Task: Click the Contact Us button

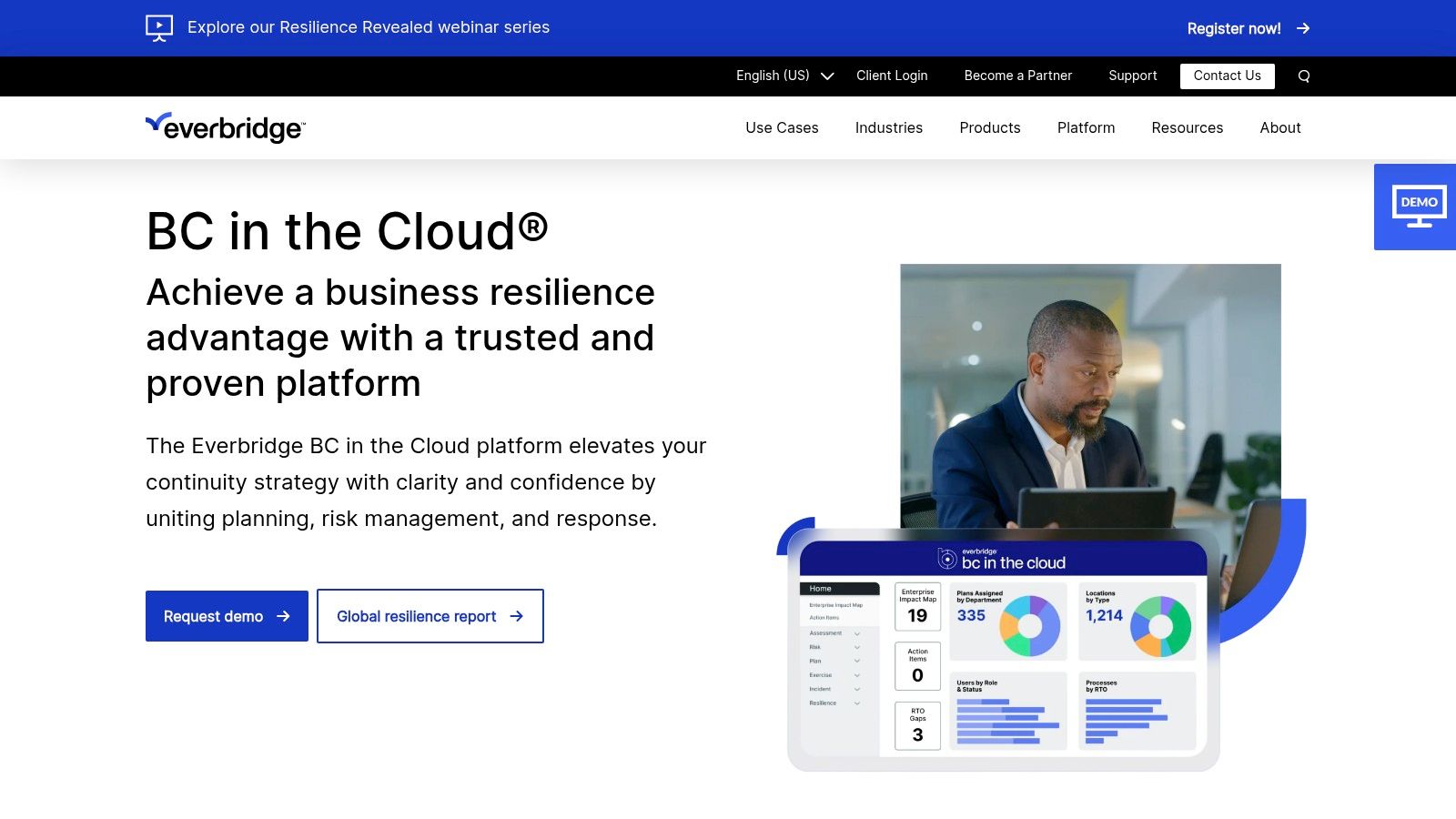Action: pyautogui.click(x=1227, y=76)
